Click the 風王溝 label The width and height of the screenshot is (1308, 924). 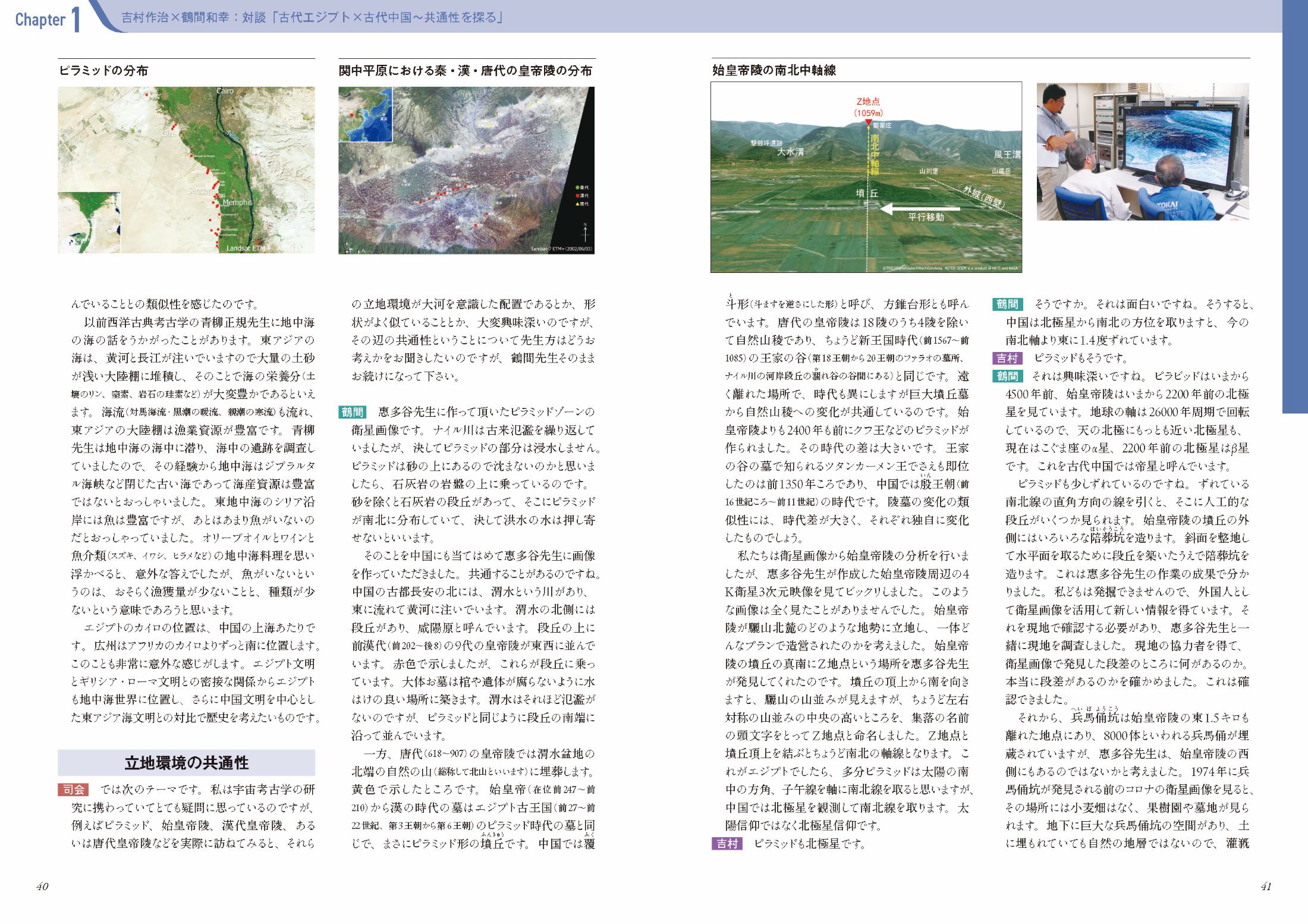[x=1007, y=155]
